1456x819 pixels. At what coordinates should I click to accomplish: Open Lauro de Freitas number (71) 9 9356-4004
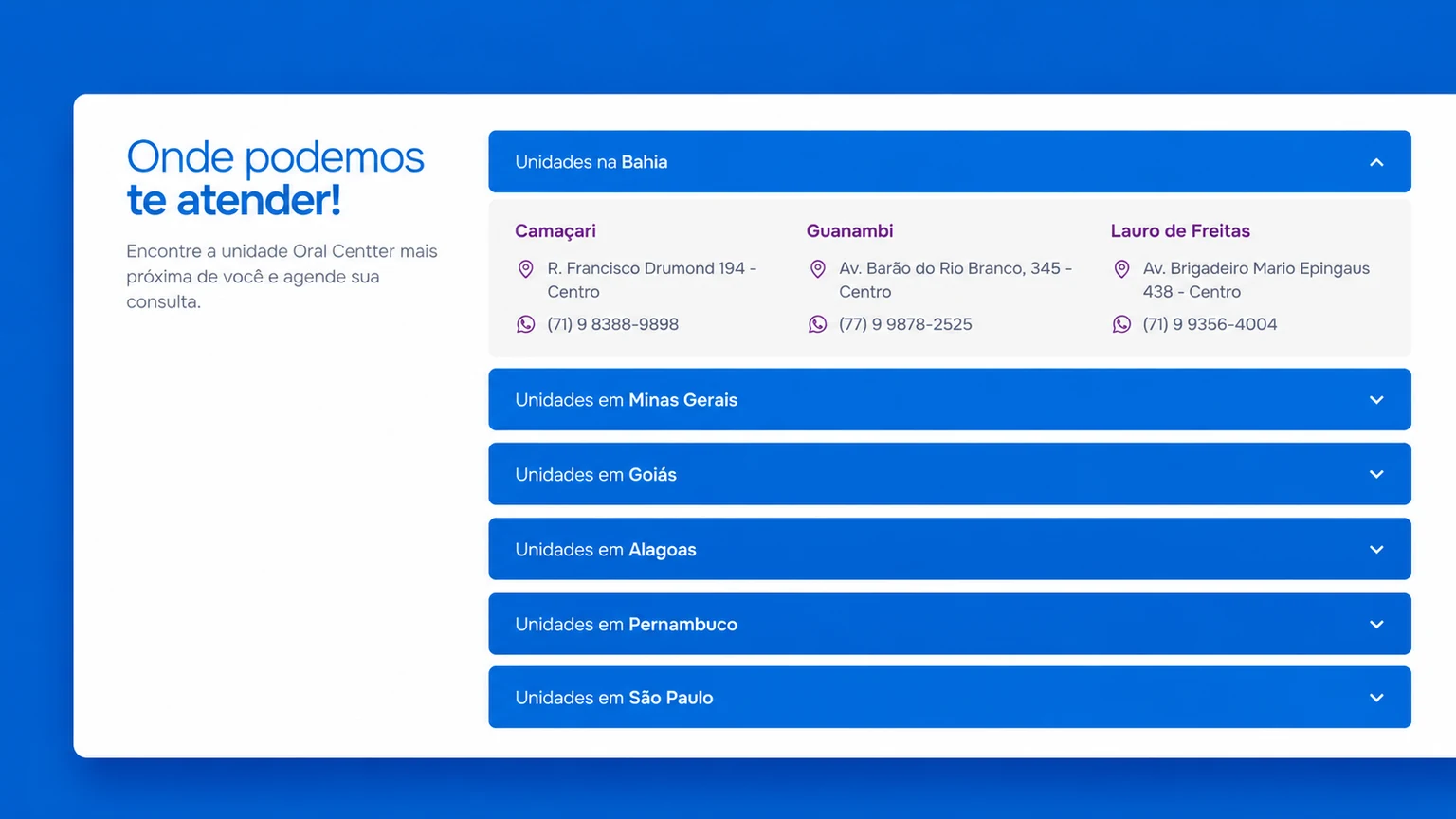(x=1210, y=324)
